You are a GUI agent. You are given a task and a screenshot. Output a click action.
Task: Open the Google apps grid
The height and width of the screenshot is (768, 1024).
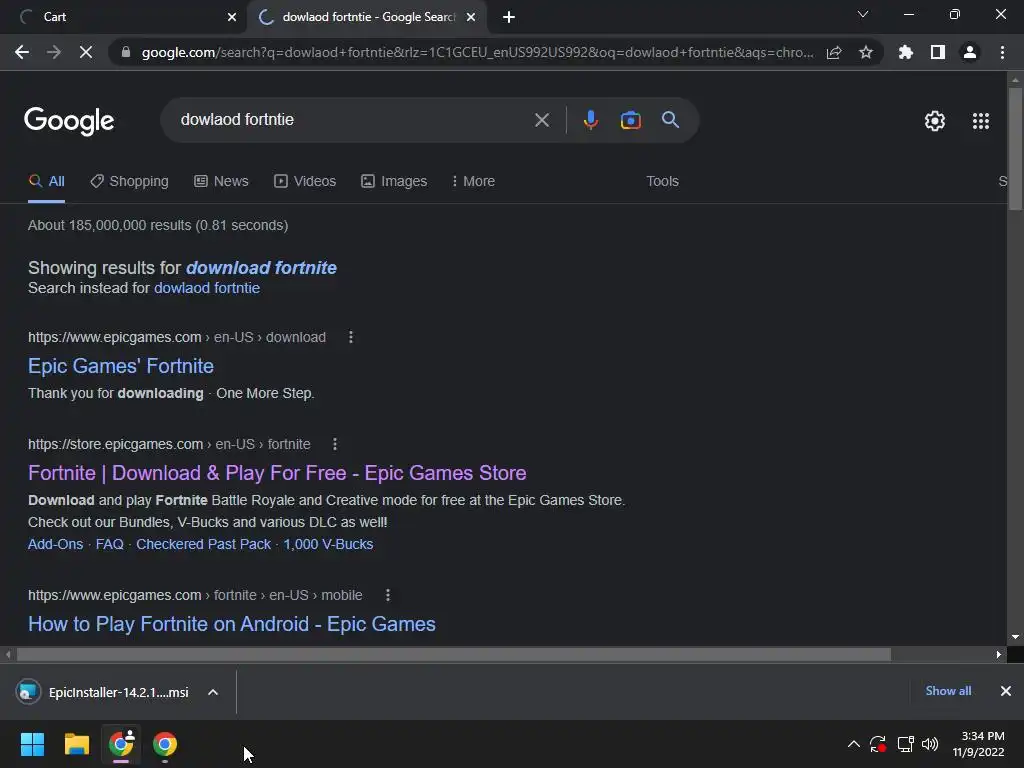[981, 121]
